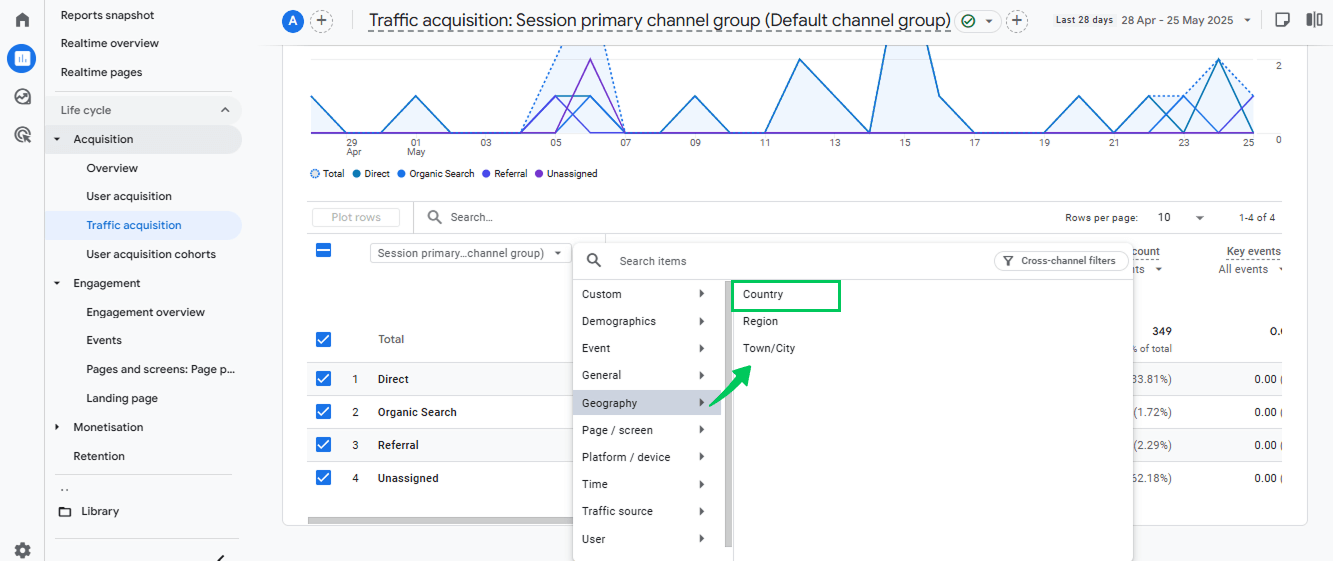The image size is (1333, 561).
Task: Open Admin settings gear icon
Action: coord(22,550)
